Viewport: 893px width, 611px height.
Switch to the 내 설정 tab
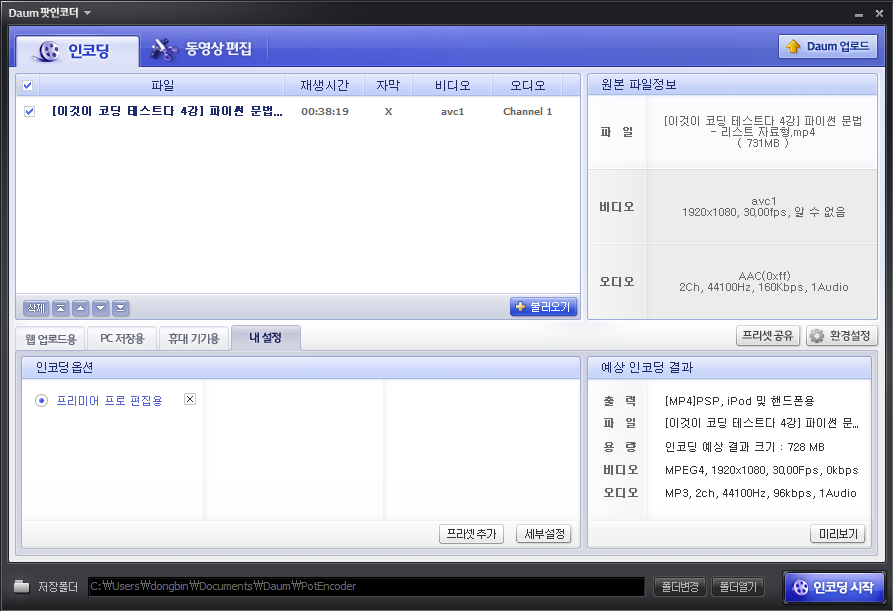pyautogui.click(x=265, y=338)
